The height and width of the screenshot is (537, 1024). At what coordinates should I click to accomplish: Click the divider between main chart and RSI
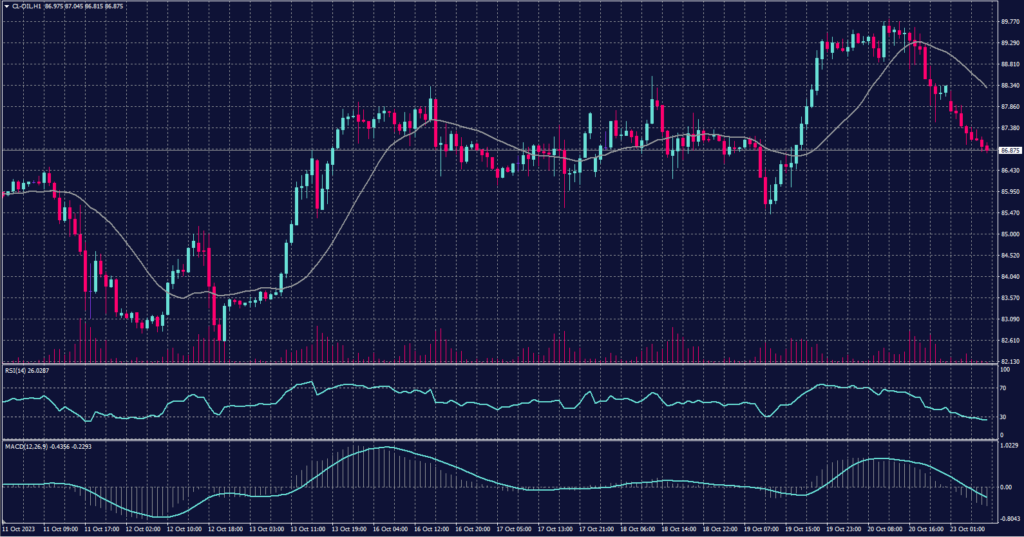[500, 364]
